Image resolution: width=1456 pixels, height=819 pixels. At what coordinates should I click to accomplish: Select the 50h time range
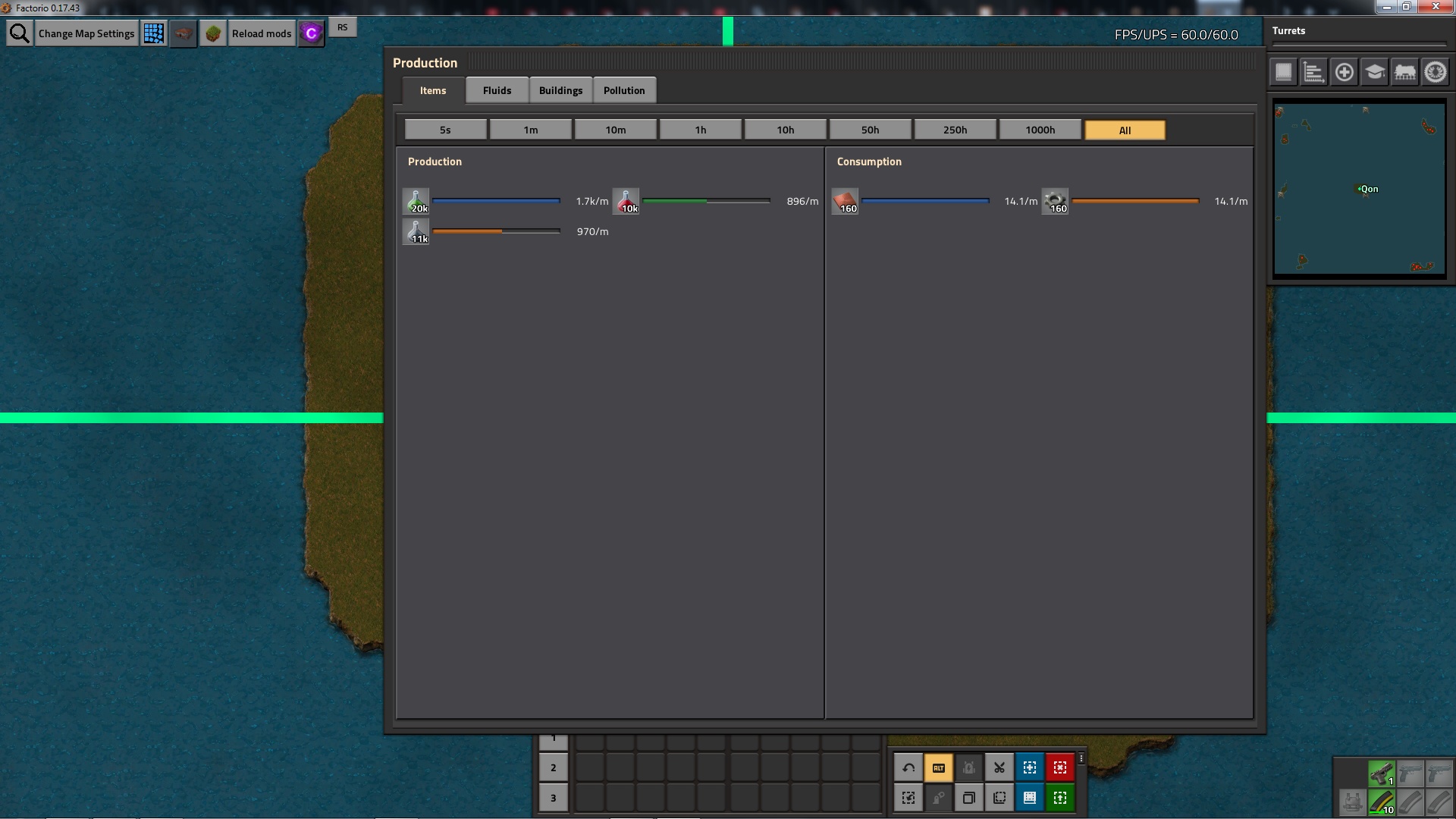click(871, 130)
